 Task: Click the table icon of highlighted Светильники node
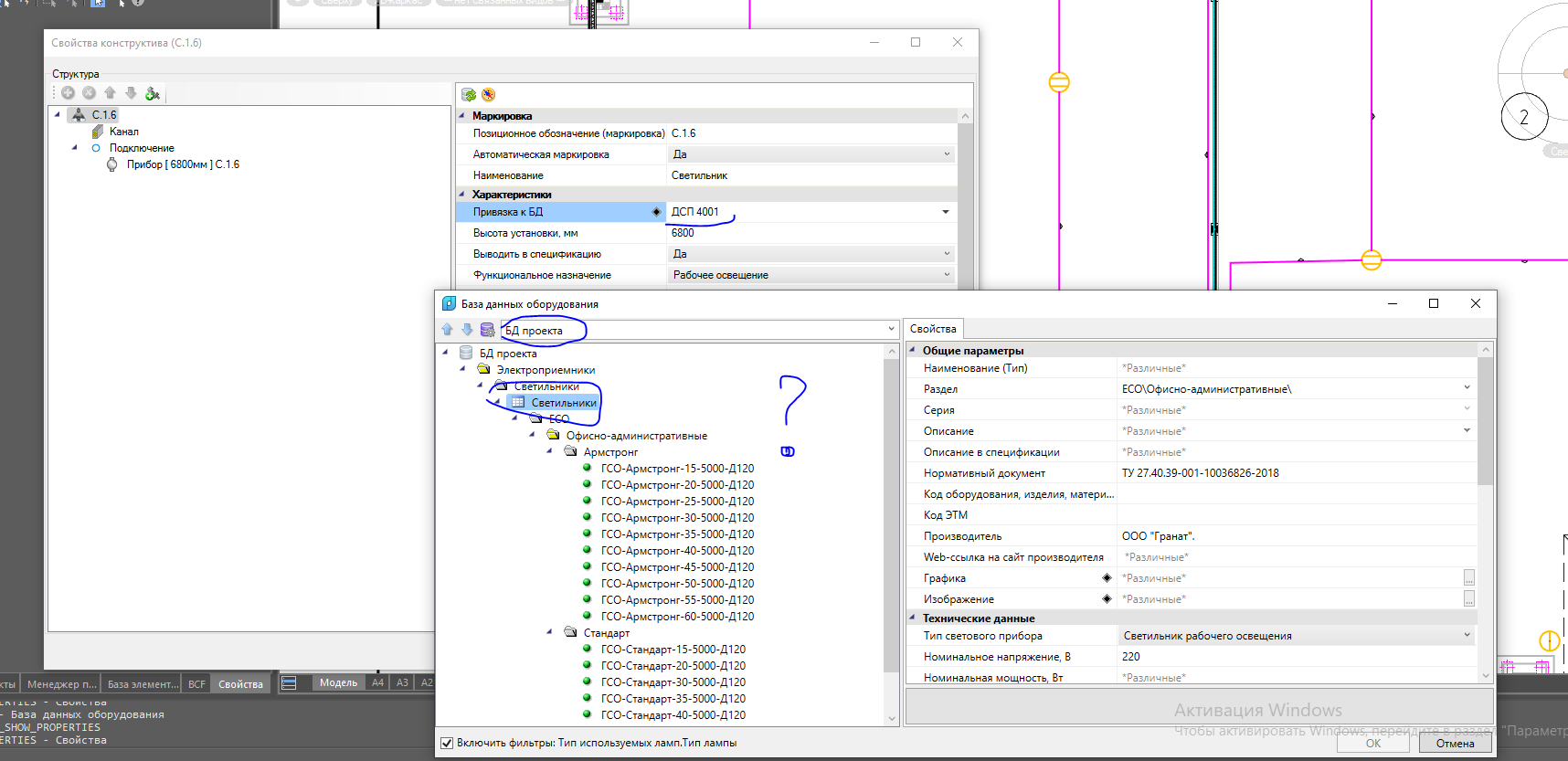point(517,403)
